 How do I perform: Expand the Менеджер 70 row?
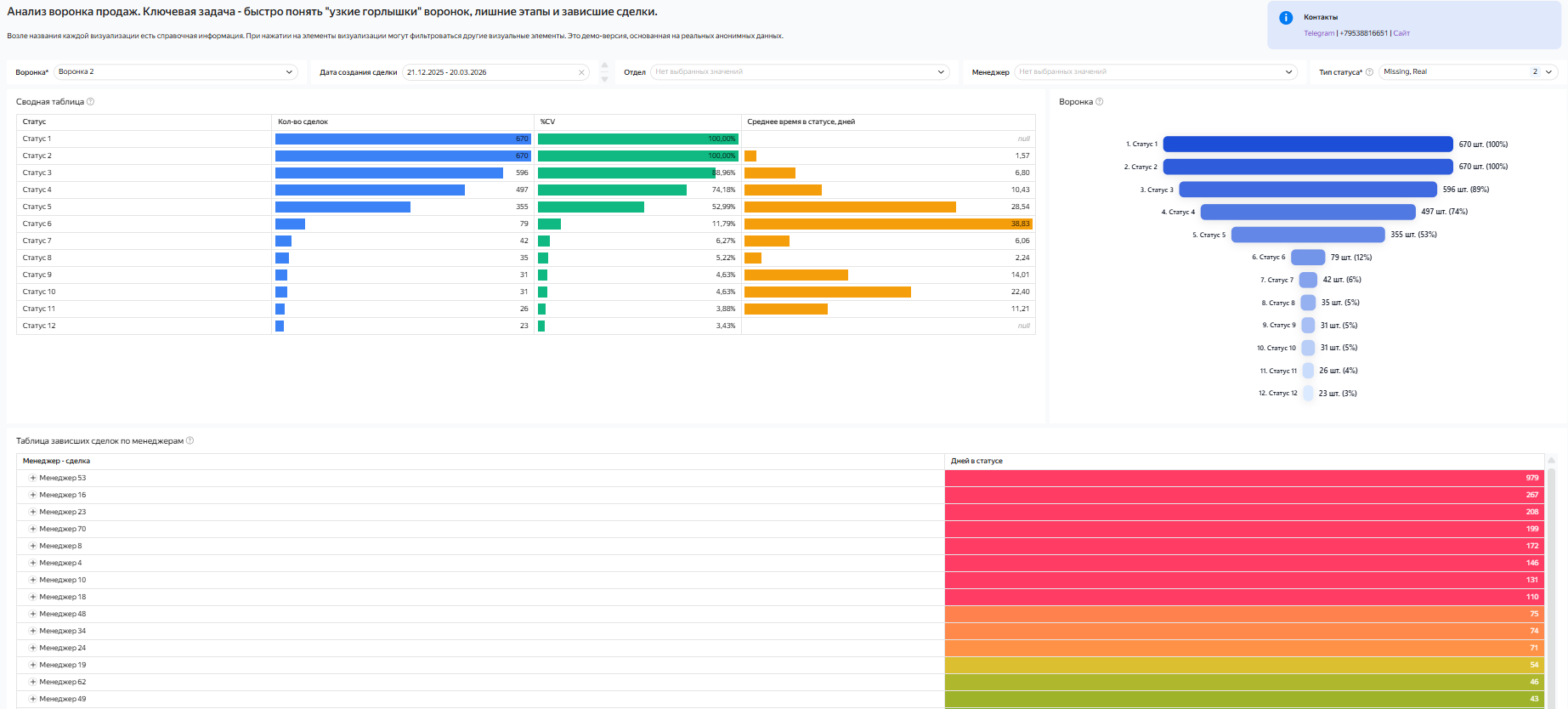(33, 530)
